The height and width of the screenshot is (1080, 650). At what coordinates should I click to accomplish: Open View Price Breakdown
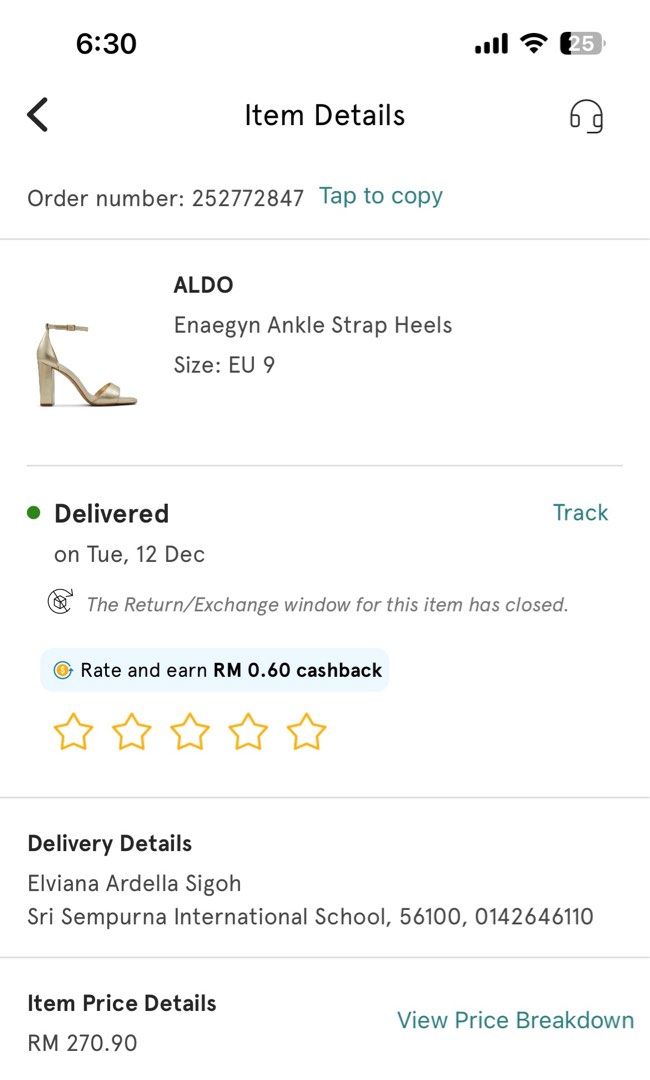click(x=516, y=1020)
